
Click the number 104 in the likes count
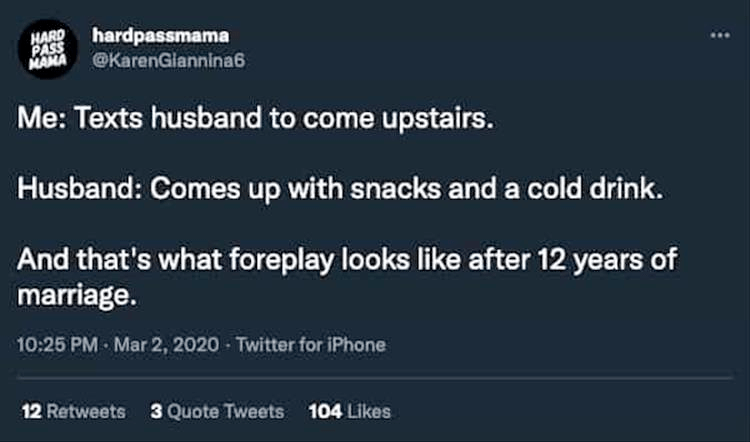point(325,411)
